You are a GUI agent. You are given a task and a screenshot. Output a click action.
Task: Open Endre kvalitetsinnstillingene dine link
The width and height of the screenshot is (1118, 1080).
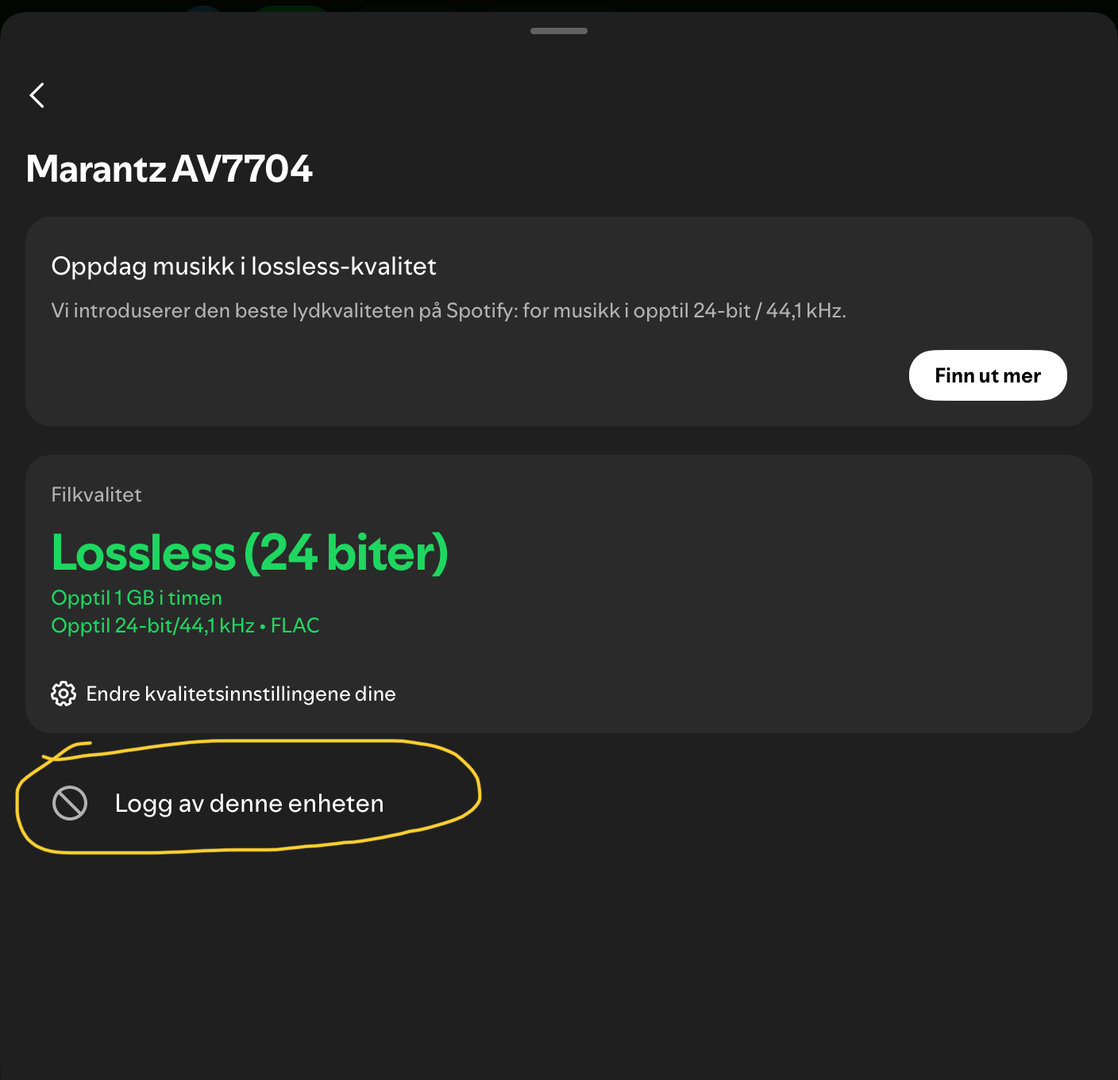[x=240, y=693]
